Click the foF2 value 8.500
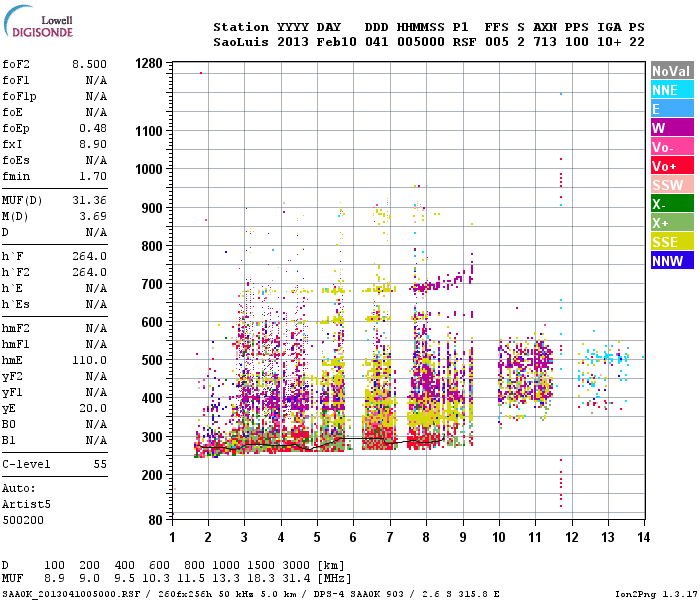The width and height of the screenshot is (700, 600). (x=89, y=64)
